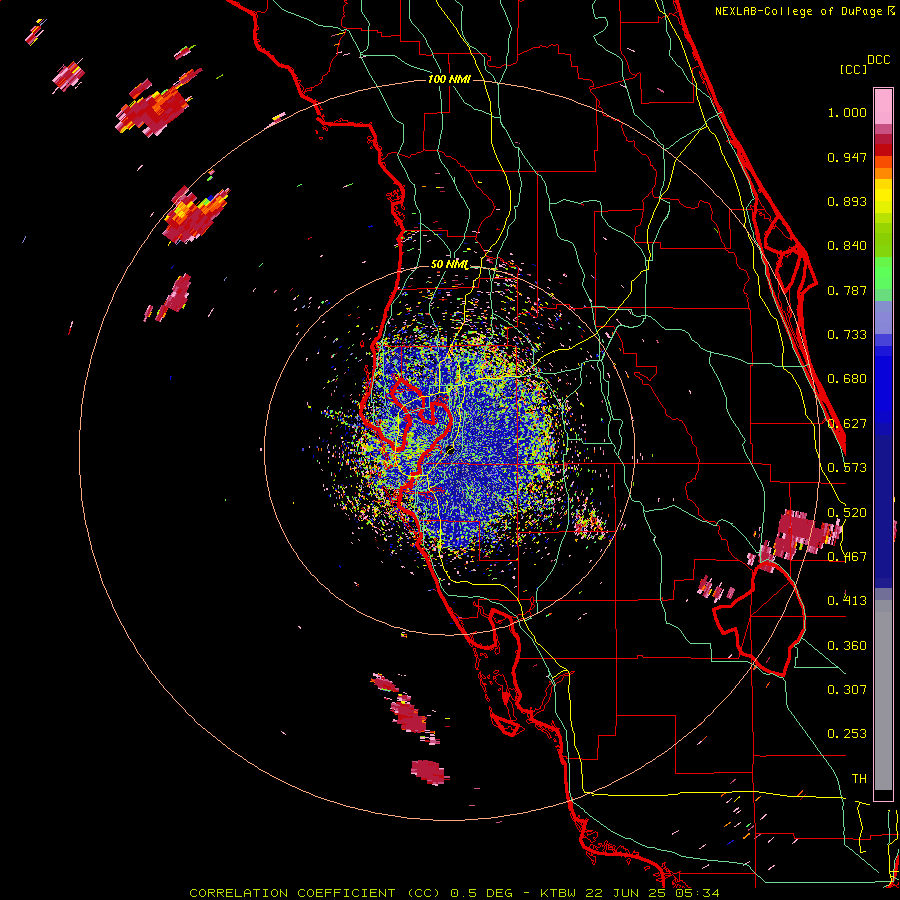The width and height of the screenshot is (900, 900).
Task: Select the 0.520 scale value
Action: (847, 512)
